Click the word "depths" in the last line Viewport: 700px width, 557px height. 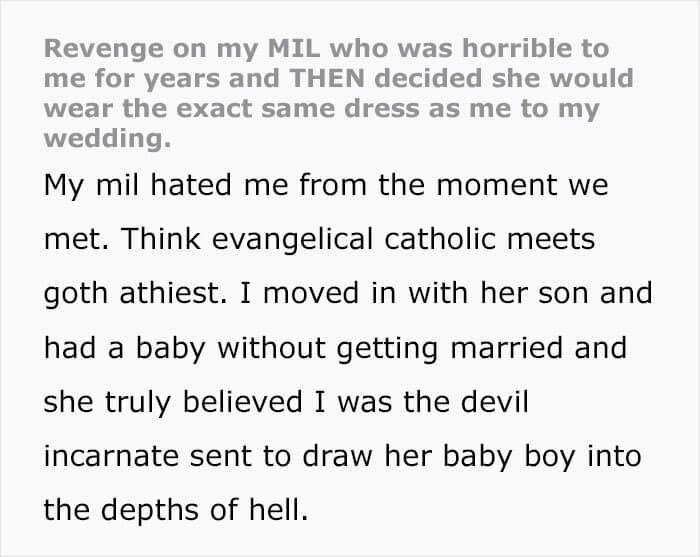(x=154, y=510)
